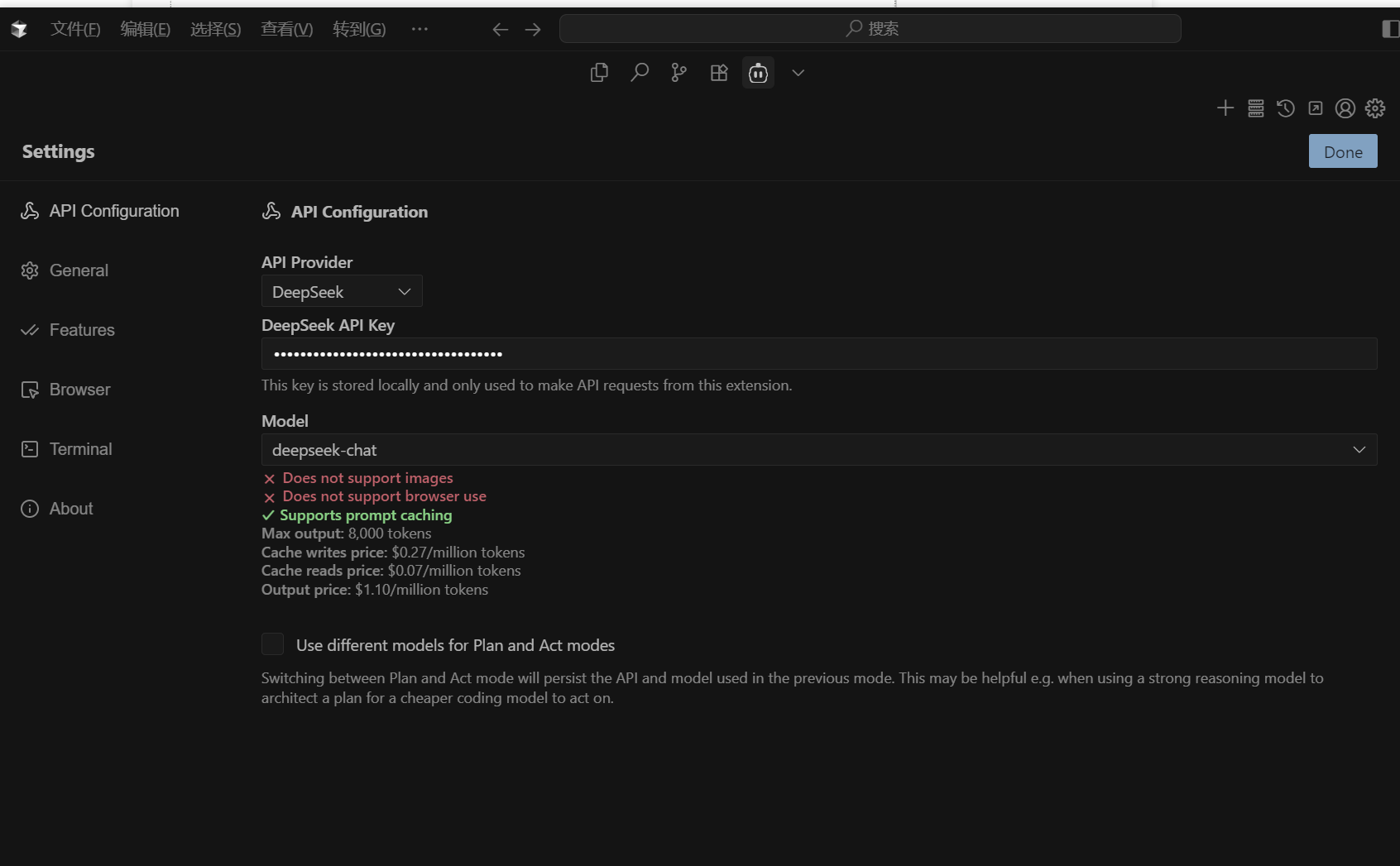Open the Explorer files icon

point(599,73)
